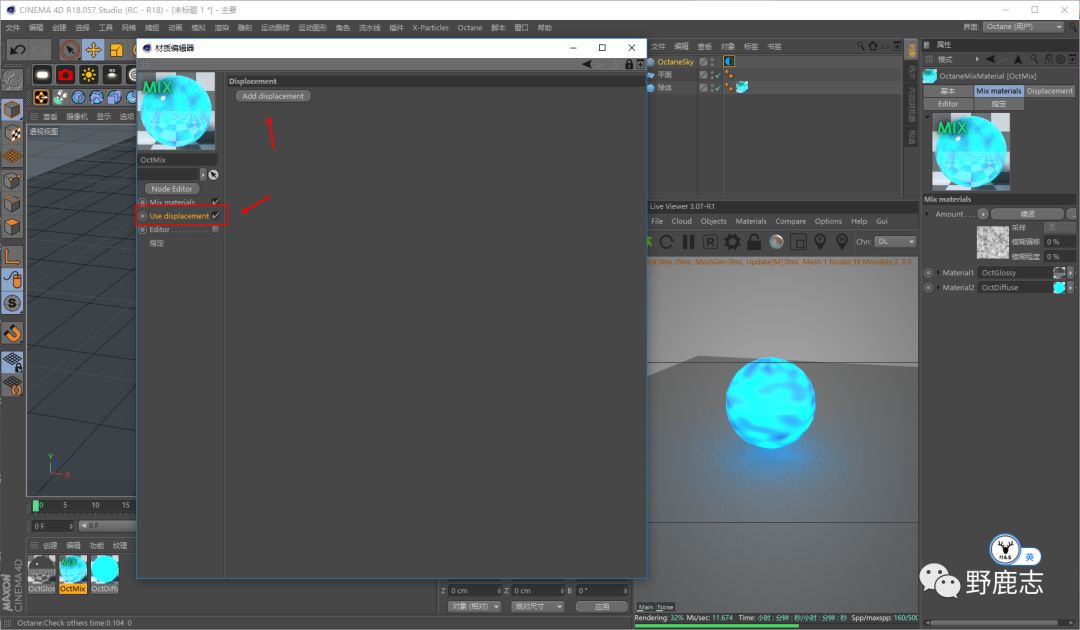Click the Octane sun light icon
Viewport: 1080px width, 630px height.
(89, 75)
